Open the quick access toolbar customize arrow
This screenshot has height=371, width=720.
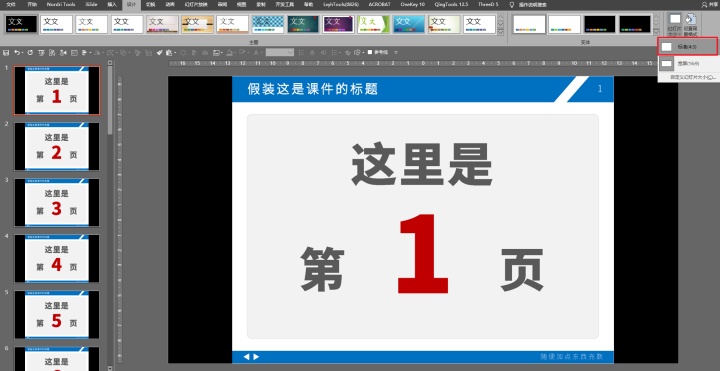pos(396,52)
